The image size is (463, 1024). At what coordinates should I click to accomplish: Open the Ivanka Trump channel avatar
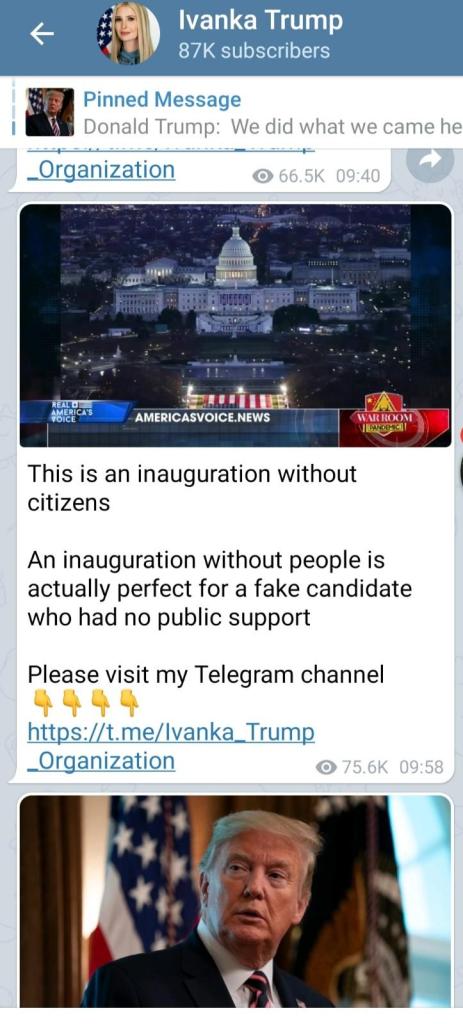[x=128, y=33]
